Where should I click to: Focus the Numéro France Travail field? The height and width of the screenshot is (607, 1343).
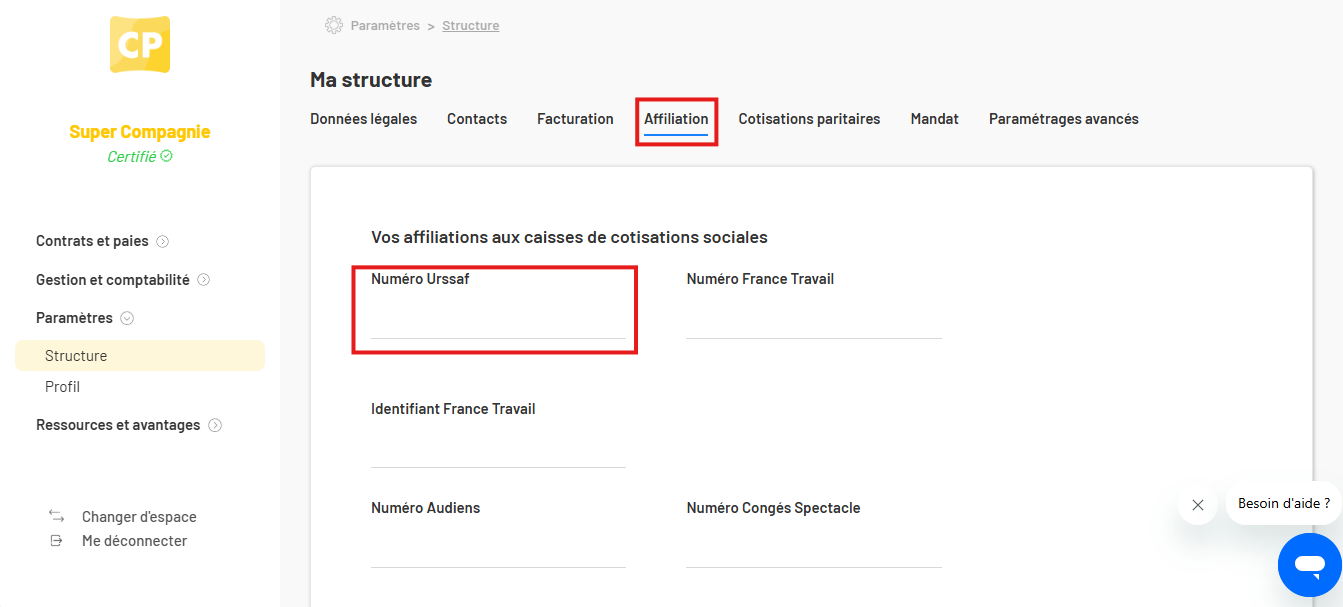[814, 321]
